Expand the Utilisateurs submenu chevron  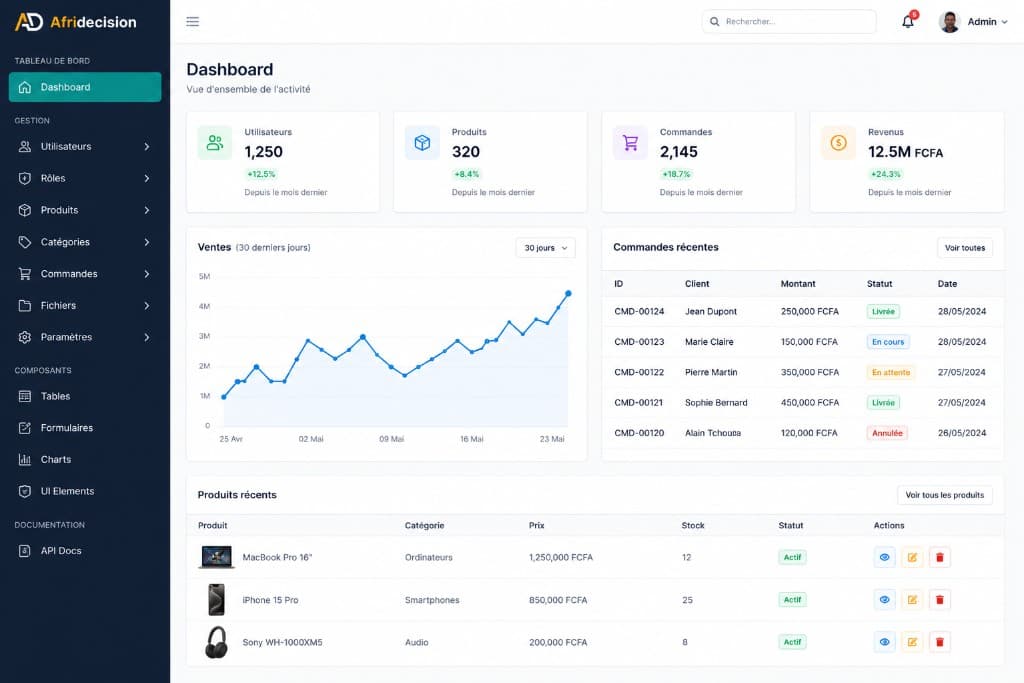pyautogui.click(x=147, y=146)
